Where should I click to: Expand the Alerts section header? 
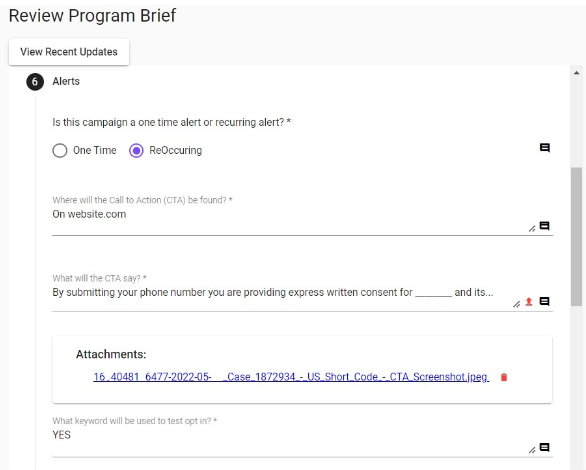pos(66,81)
